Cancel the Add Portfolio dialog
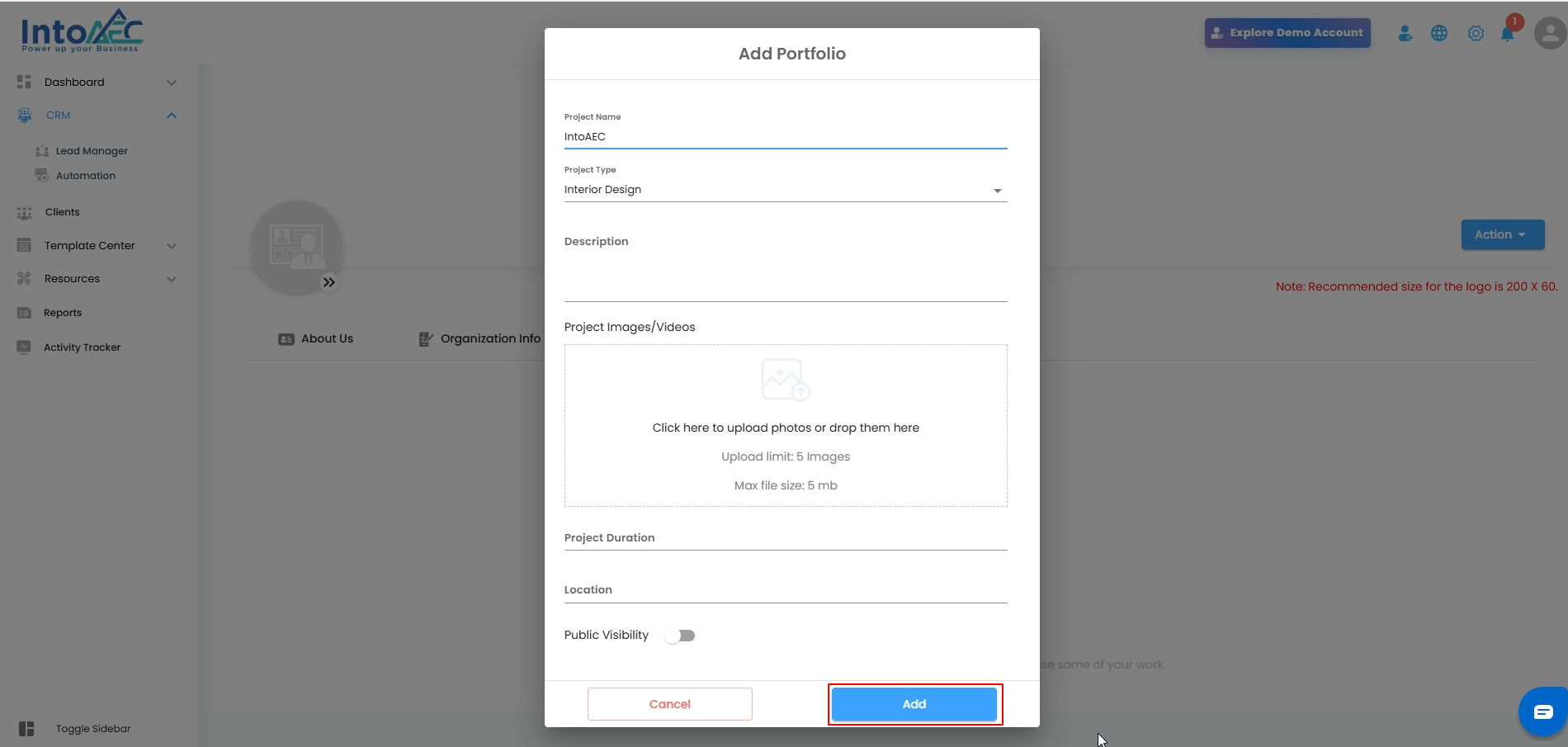The image size is (1568, 747). [669, 704]
